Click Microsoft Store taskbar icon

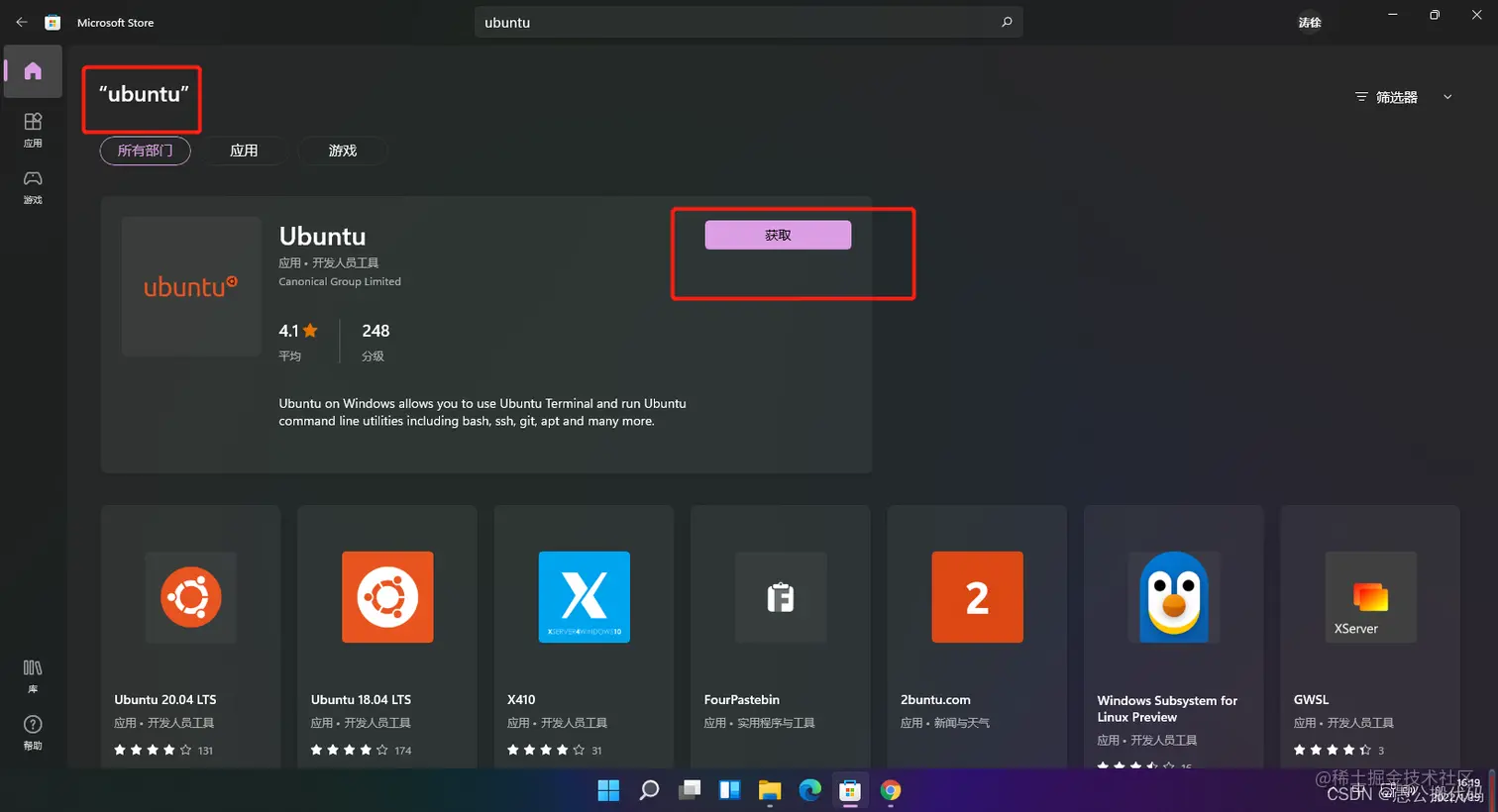pos(850,790)
